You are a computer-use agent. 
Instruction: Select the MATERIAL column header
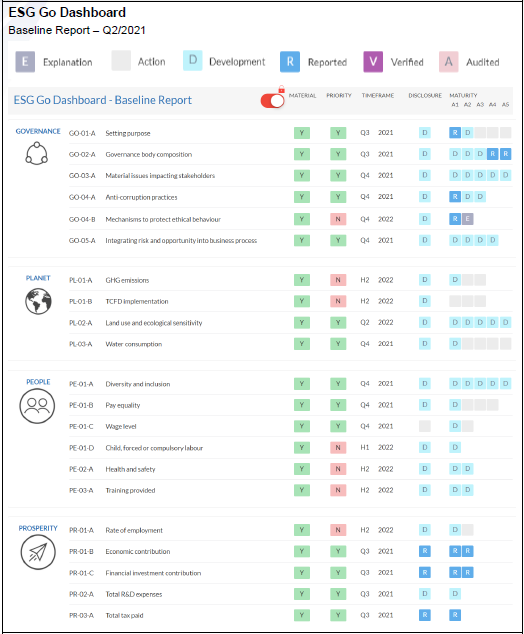(x=302, y=95)
